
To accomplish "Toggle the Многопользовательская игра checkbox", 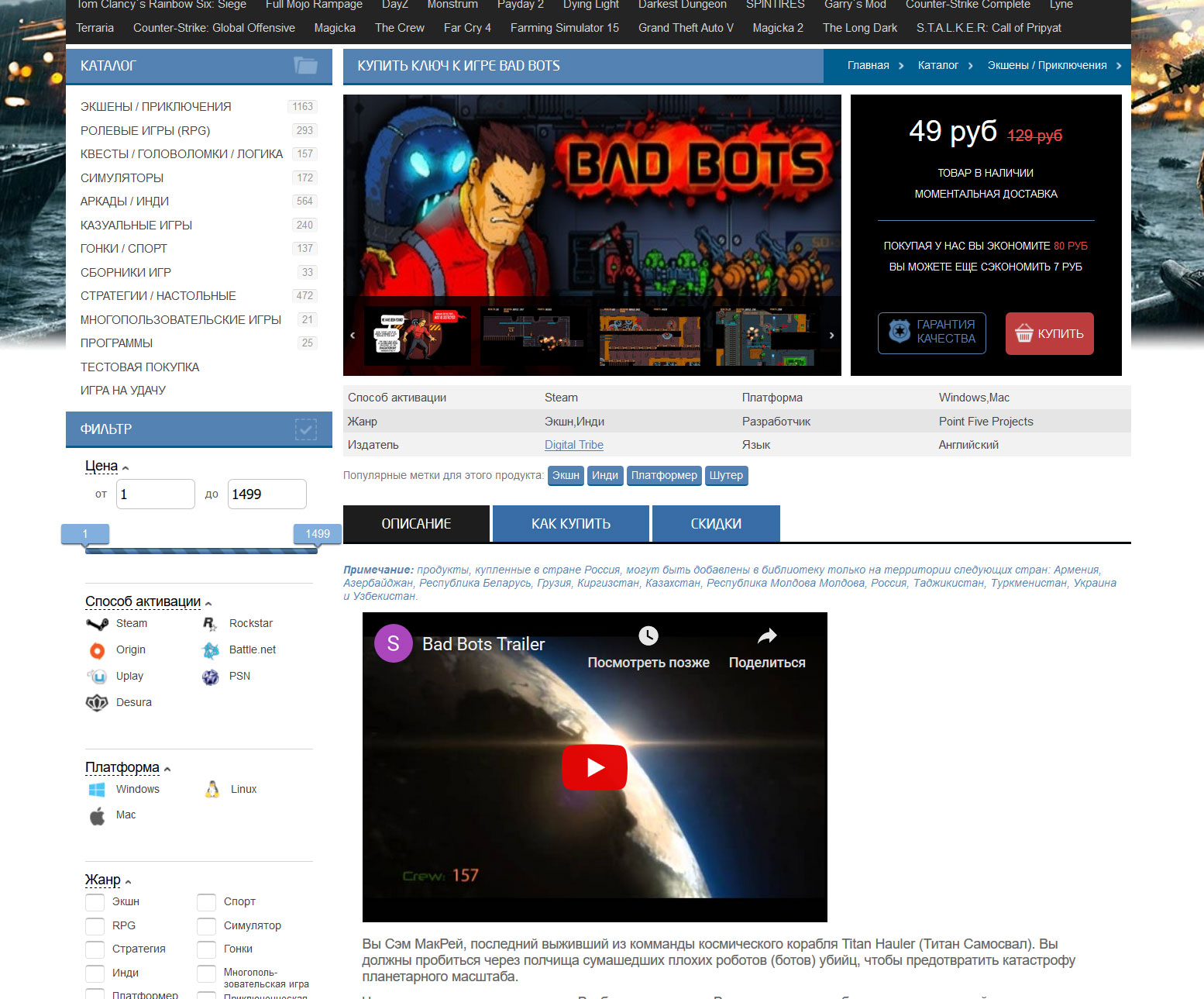I will click(x=206, y=973).
